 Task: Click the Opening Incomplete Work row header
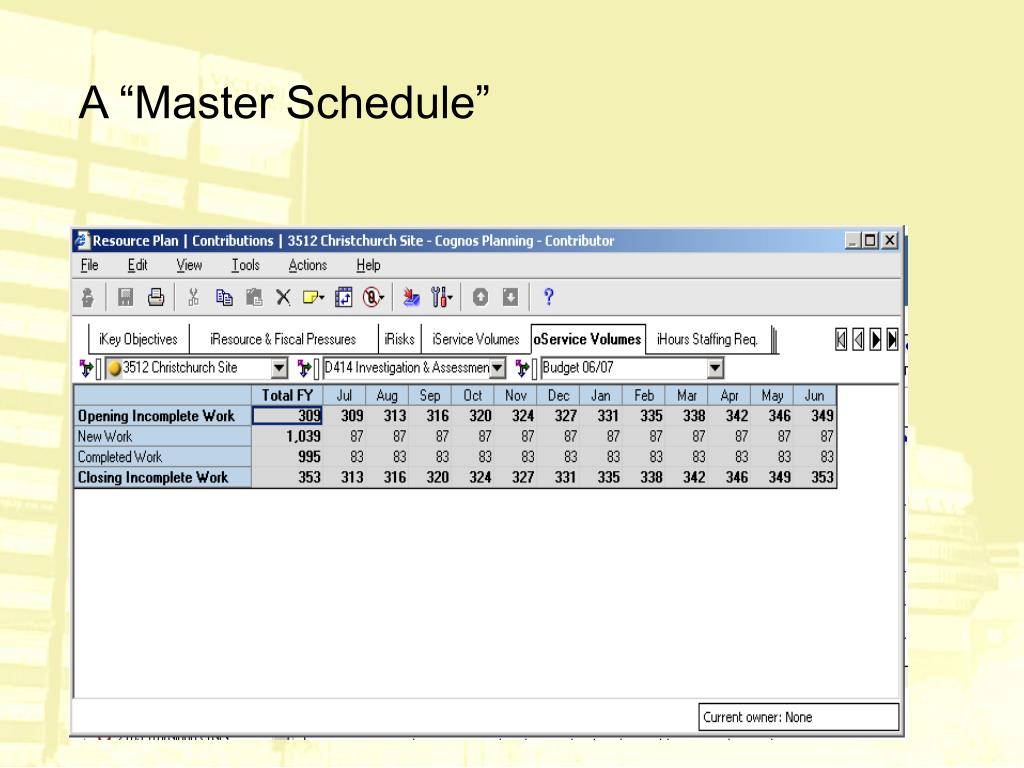click(163, 416)
